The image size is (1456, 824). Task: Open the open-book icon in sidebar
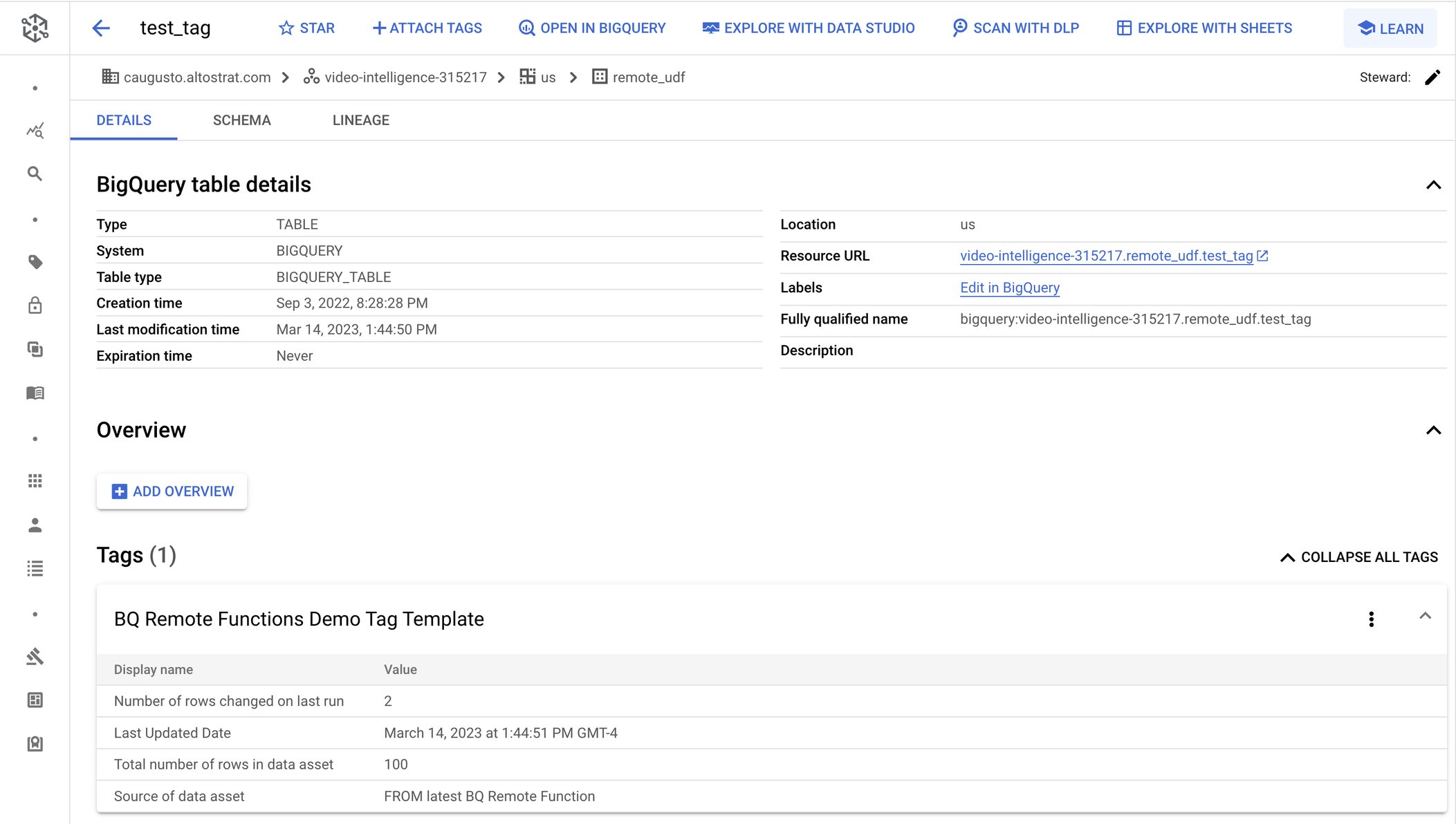pos(35,393)
